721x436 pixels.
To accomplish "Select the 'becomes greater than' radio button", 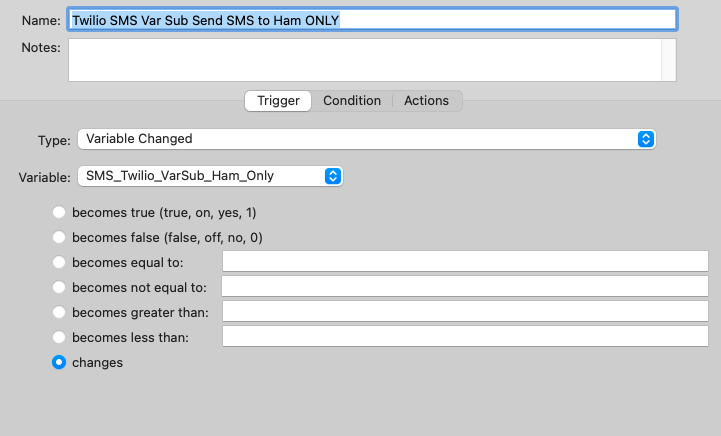I will 59,312.
